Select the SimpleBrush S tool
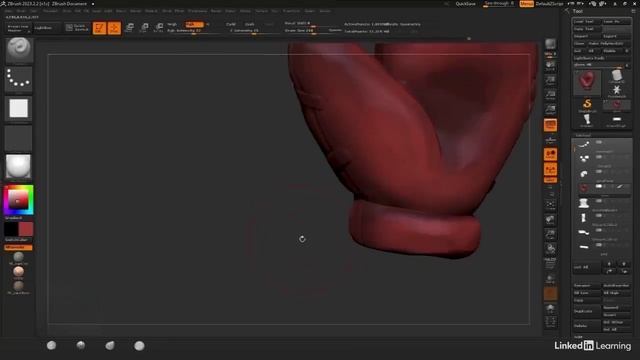The width and height of the screenshot is (640, 360). (x=587, y=105)
